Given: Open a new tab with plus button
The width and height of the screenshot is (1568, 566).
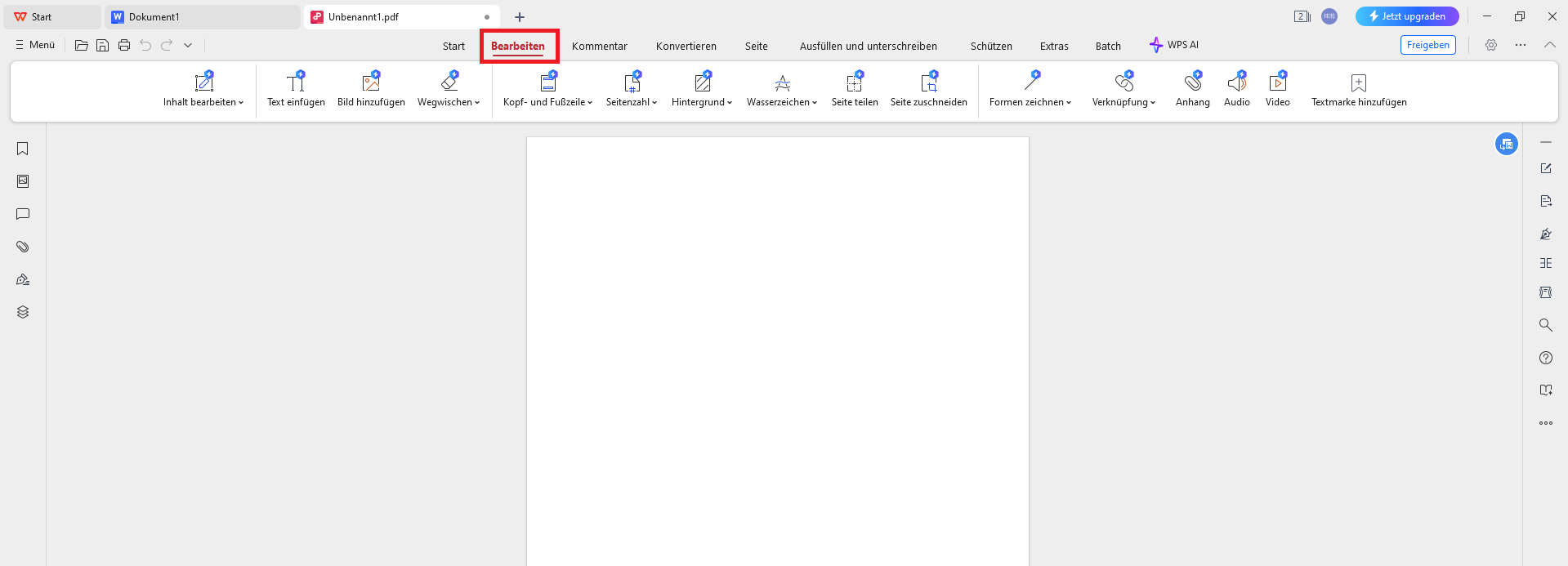Looking at the screenshot, I should tap(520, 16).
